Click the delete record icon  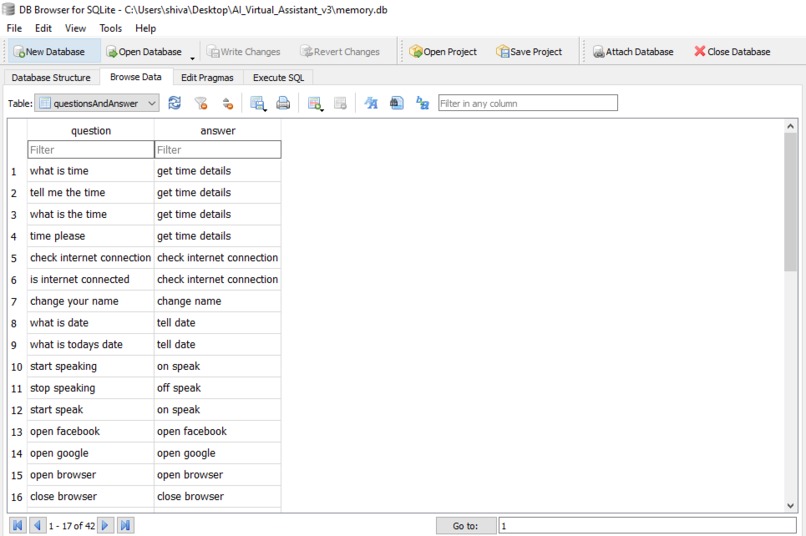pos(340,103)
